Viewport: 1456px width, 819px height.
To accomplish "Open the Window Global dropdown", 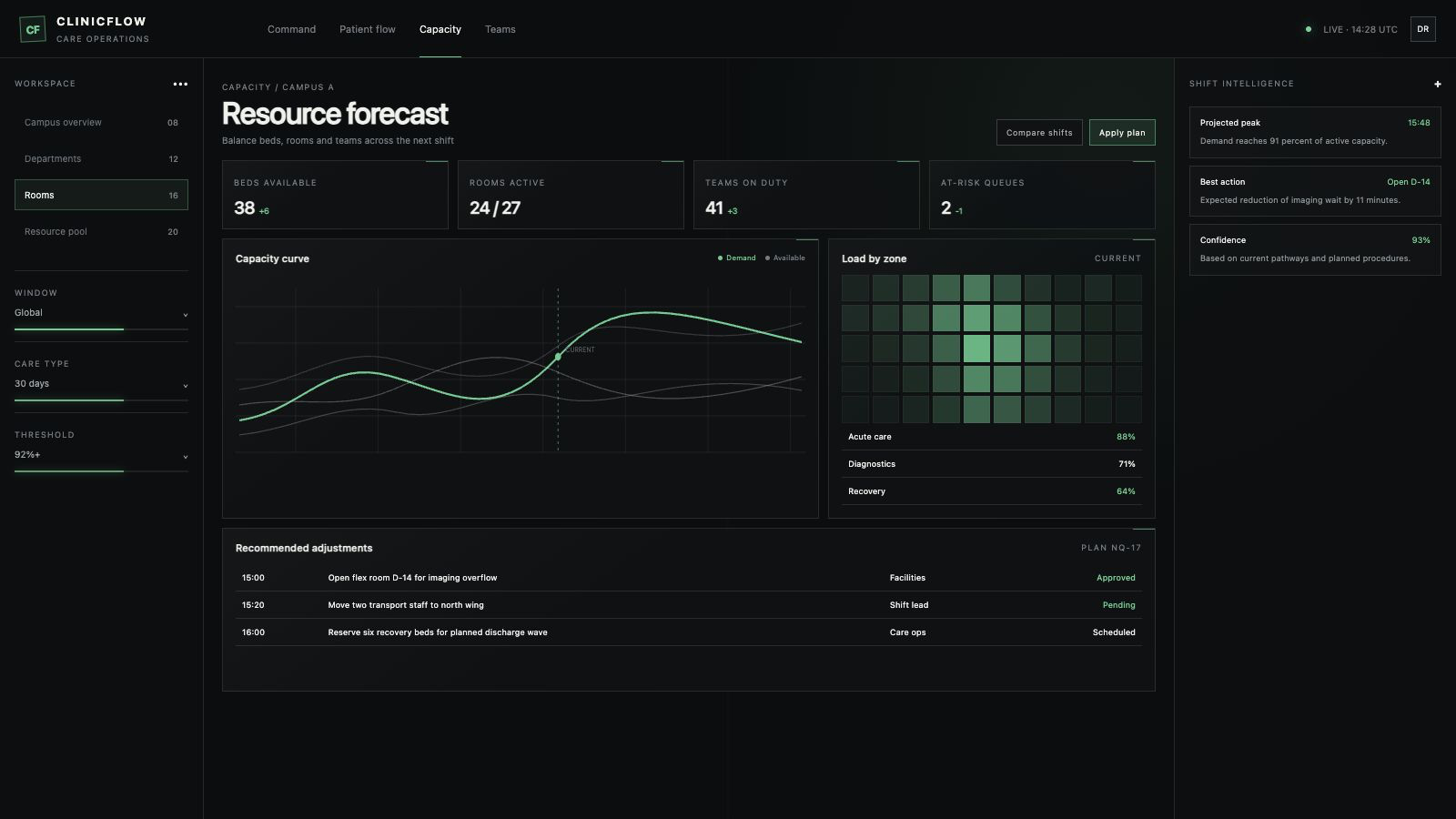I will [x=101, y=313].
